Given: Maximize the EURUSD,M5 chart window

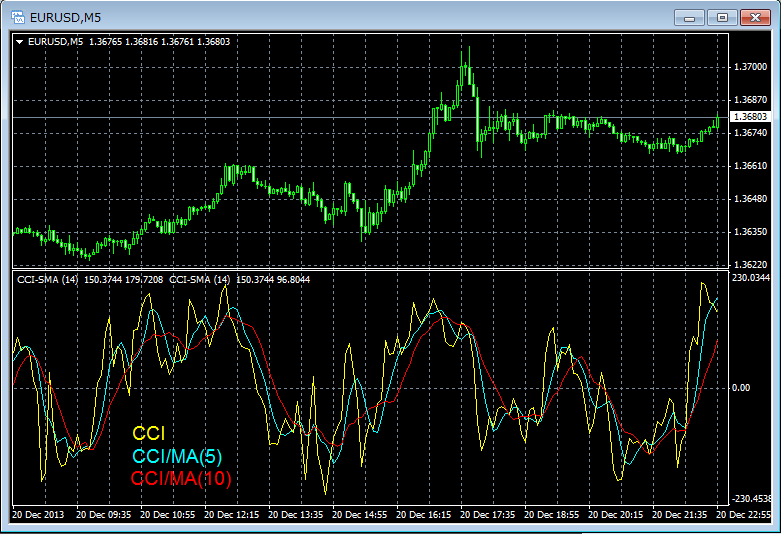Looking at the screenshot, I should 721,17.
